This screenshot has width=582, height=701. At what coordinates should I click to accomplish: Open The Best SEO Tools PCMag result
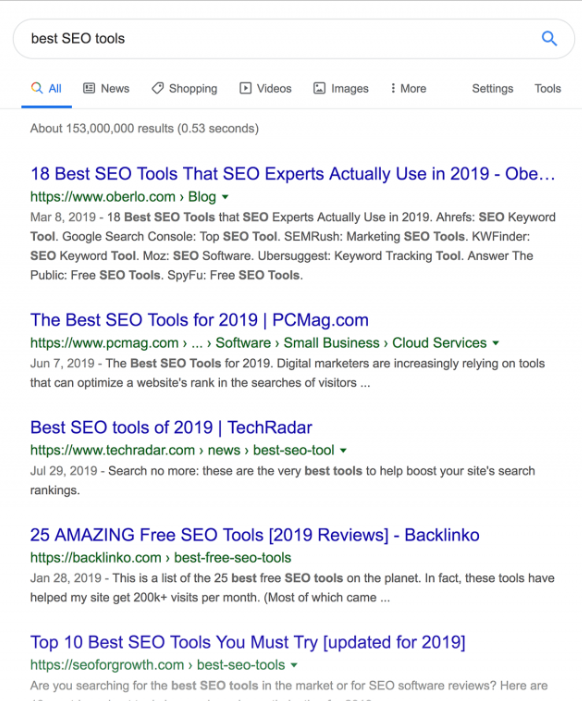(199, 320)
